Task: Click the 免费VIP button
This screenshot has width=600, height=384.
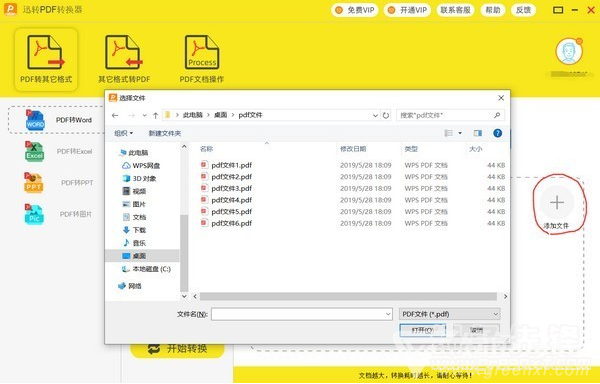Action: pos(355,10)
